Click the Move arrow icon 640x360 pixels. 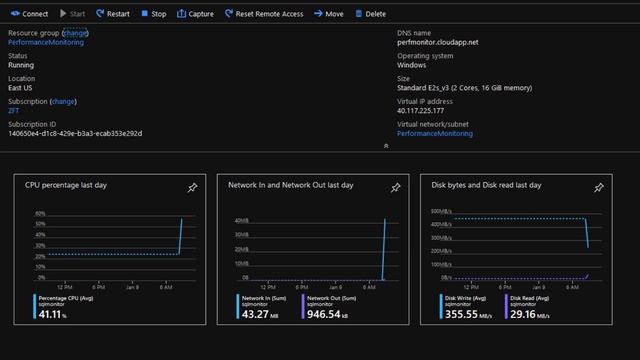[318, 13]
